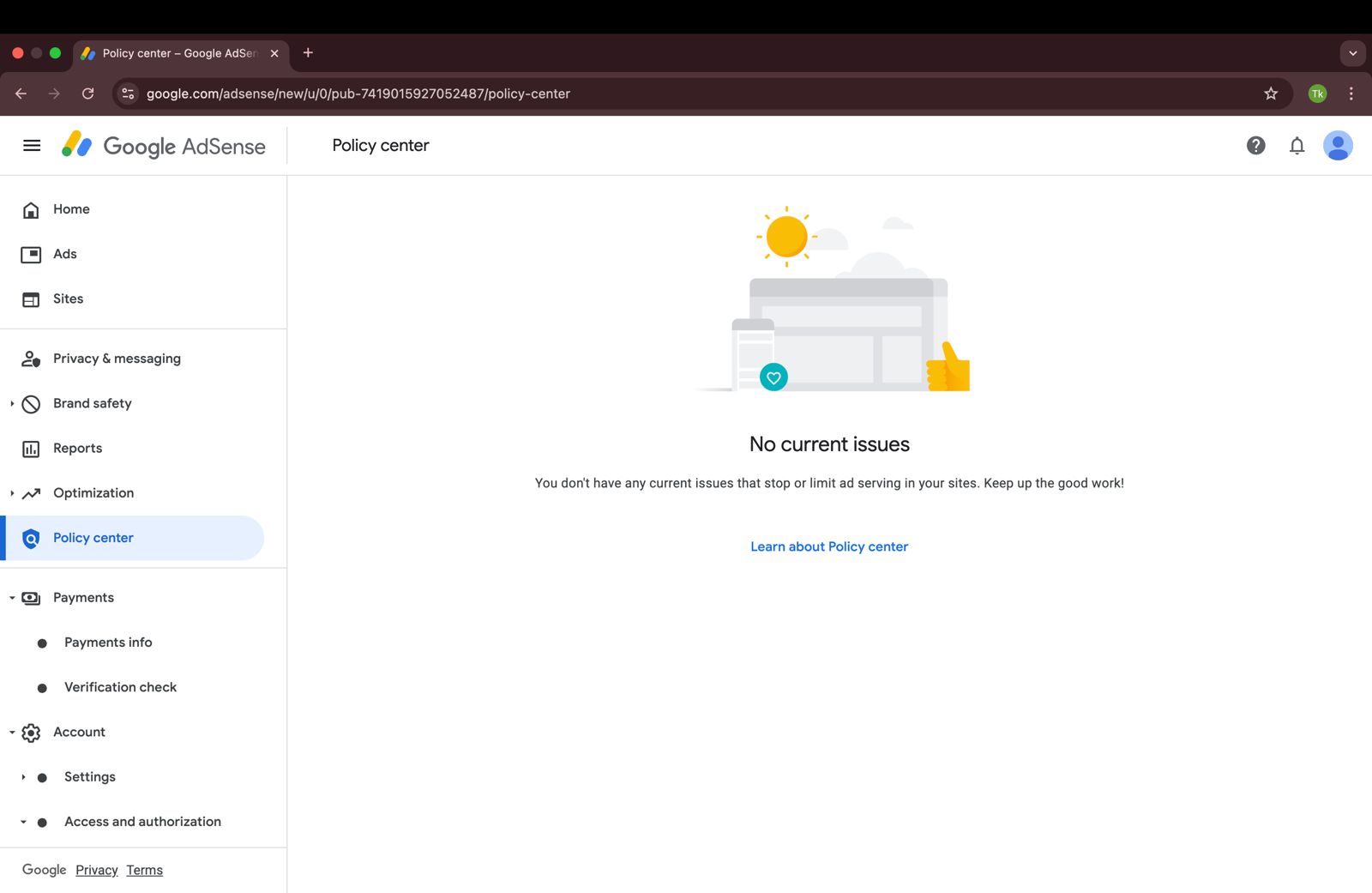Open a new browser tab
Image resolution: width=1372 pixels, height=893 pixels.
click(308, 53)
